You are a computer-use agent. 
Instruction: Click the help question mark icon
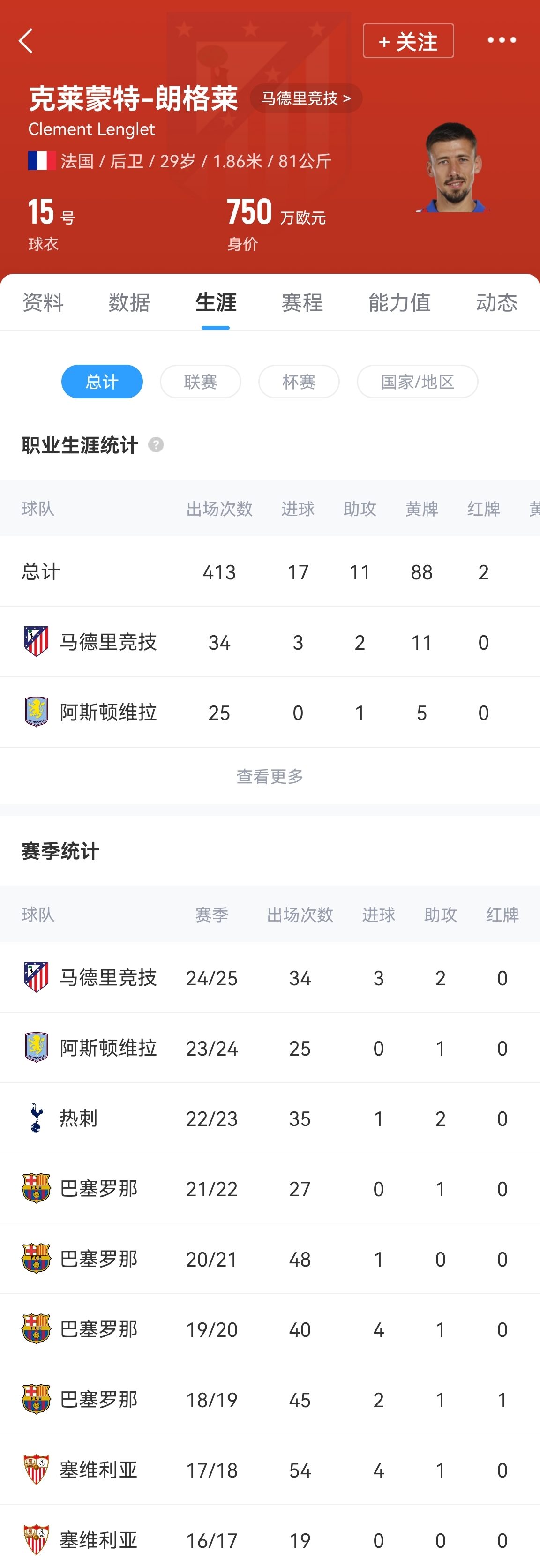click(156, 445)
